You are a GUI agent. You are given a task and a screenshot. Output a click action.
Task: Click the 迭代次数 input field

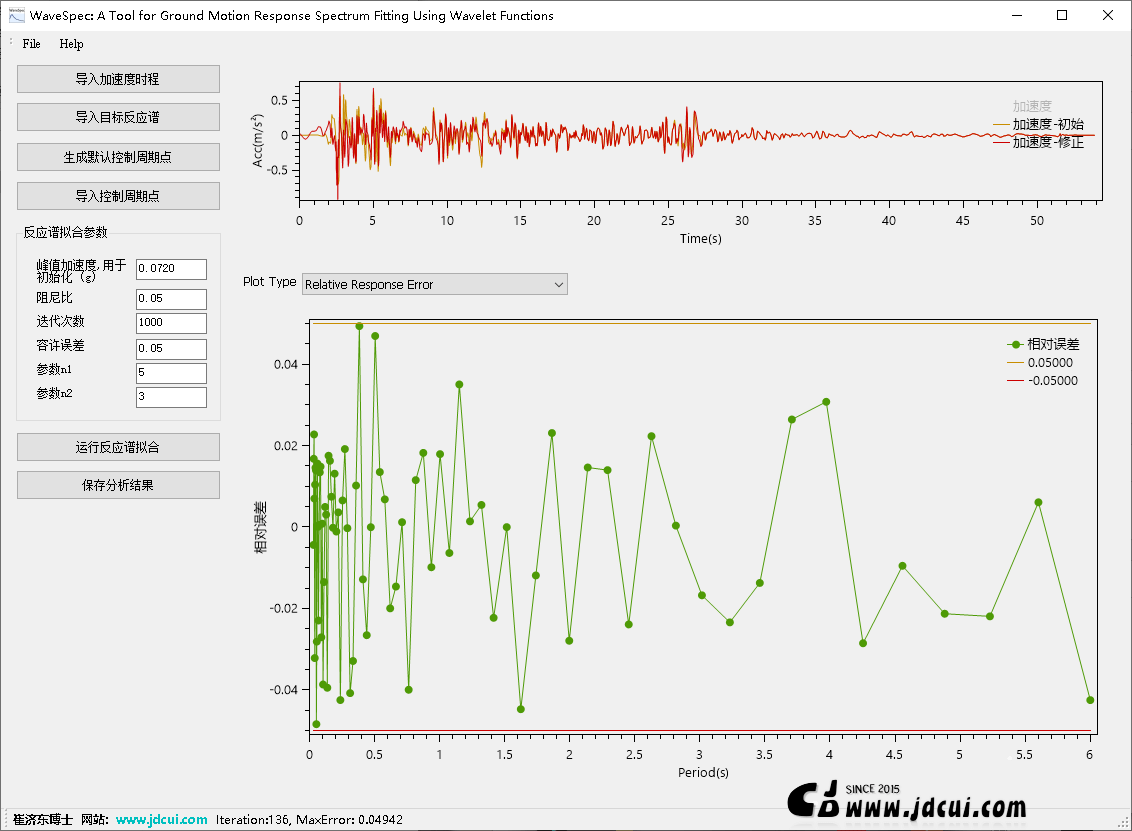(171, 323)
